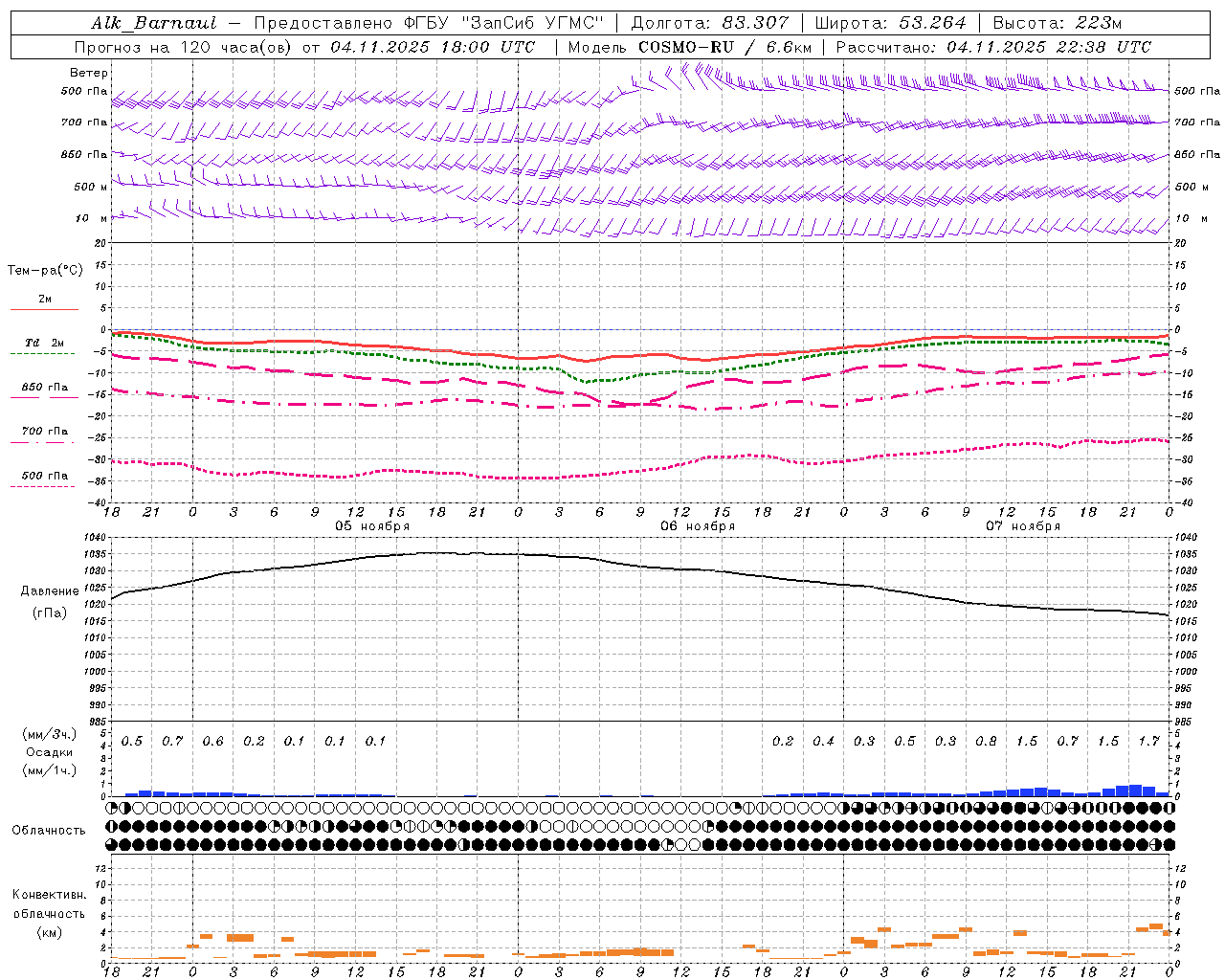The width and height of the screenshot is (1225, 980).
Task: Click the Td 2м dew point legend label
Action: 44,343
